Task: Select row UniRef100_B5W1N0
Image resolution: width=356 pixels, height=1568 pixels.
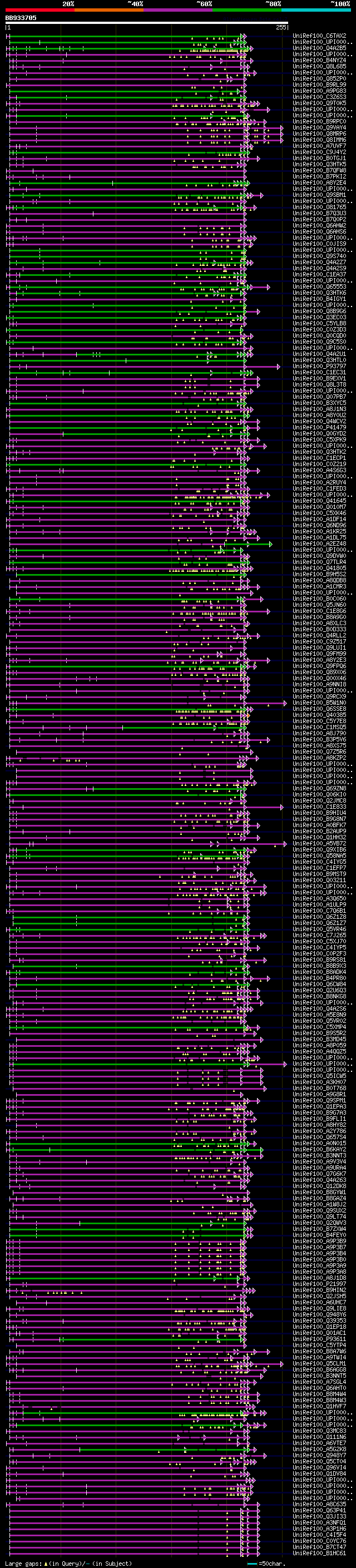Action: (319, 703)
